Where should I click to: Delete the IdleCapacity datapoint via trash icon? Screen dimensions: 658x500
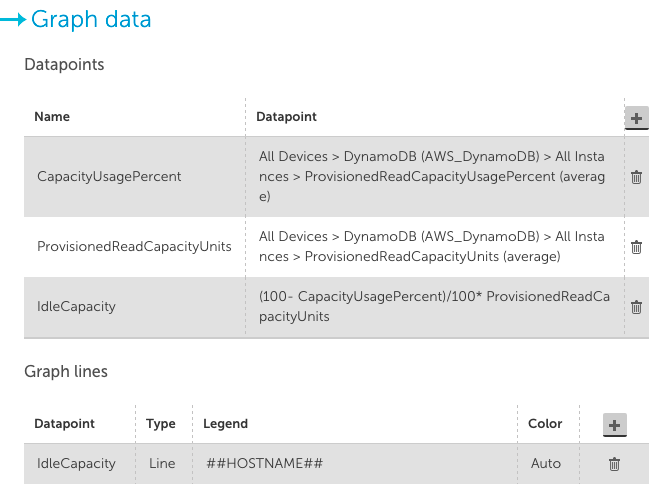pyautogui.click(x=636, y=307)
